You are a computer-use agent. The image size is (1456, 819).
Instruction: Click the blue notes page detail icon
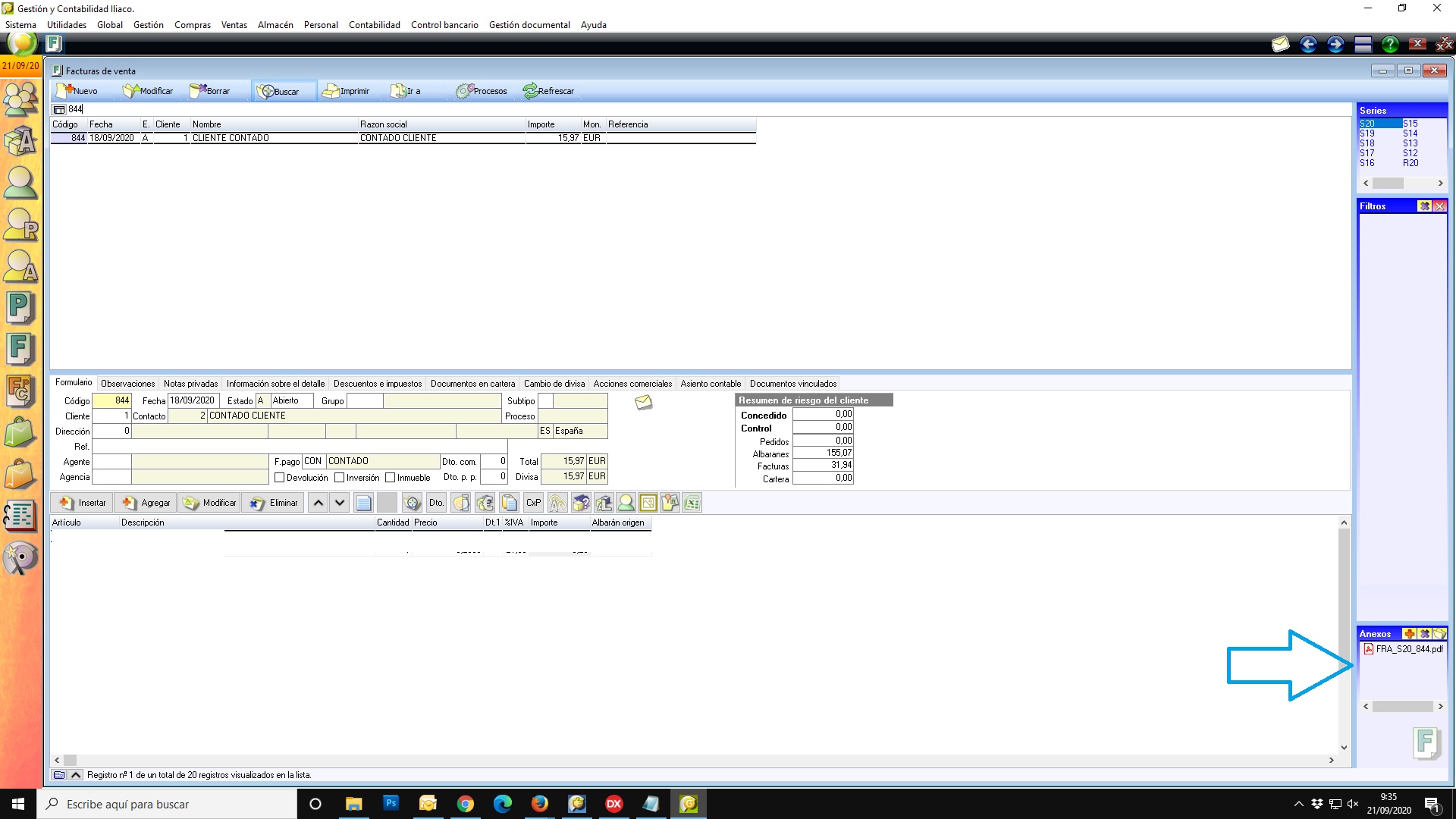click(x=363, y=503)
